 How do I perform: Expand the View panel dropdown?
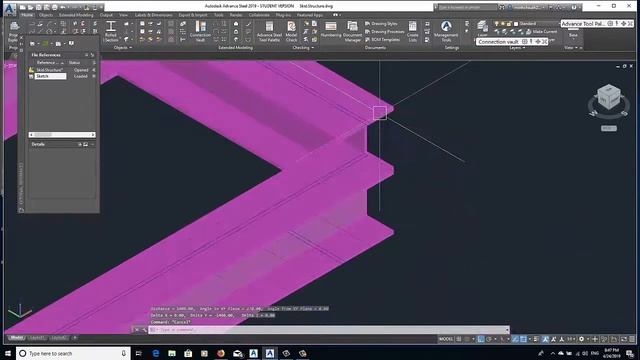coord(571,48)
